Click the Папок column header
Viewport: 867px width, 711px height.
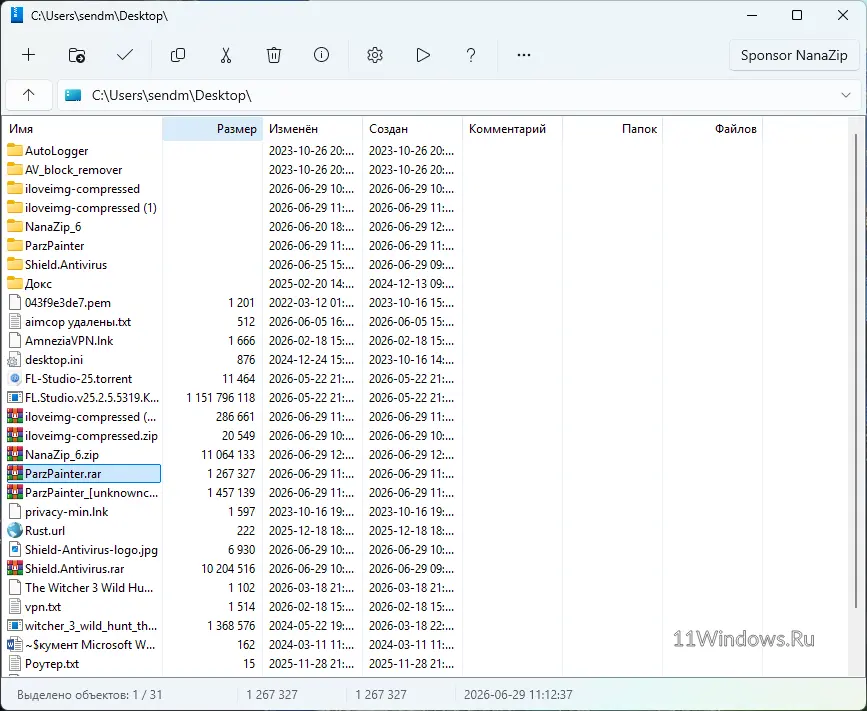[x=613, y=129]
